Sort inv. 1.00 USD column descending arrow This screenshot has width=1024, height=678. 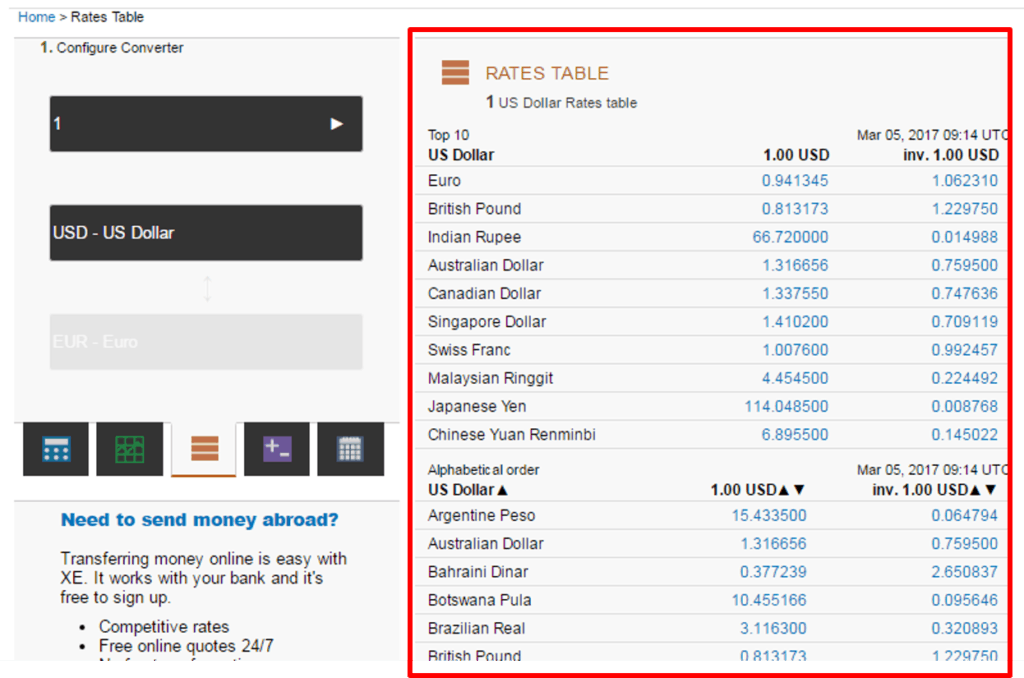(991, 490)
